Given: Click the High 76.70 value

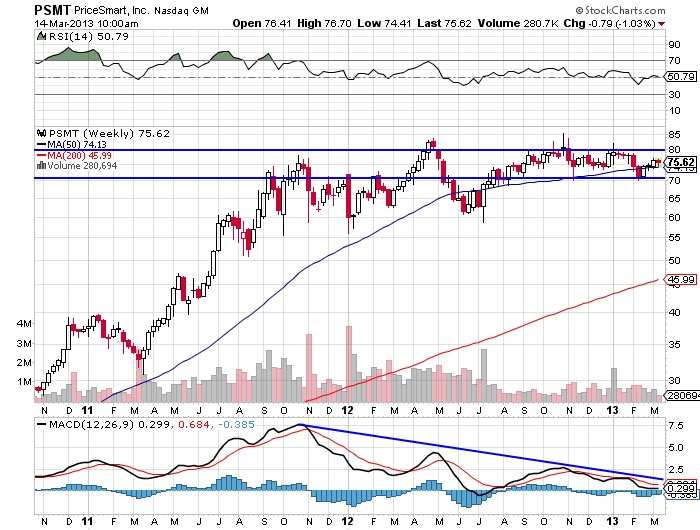Looking at the screenshot, I should coord(324,23).
